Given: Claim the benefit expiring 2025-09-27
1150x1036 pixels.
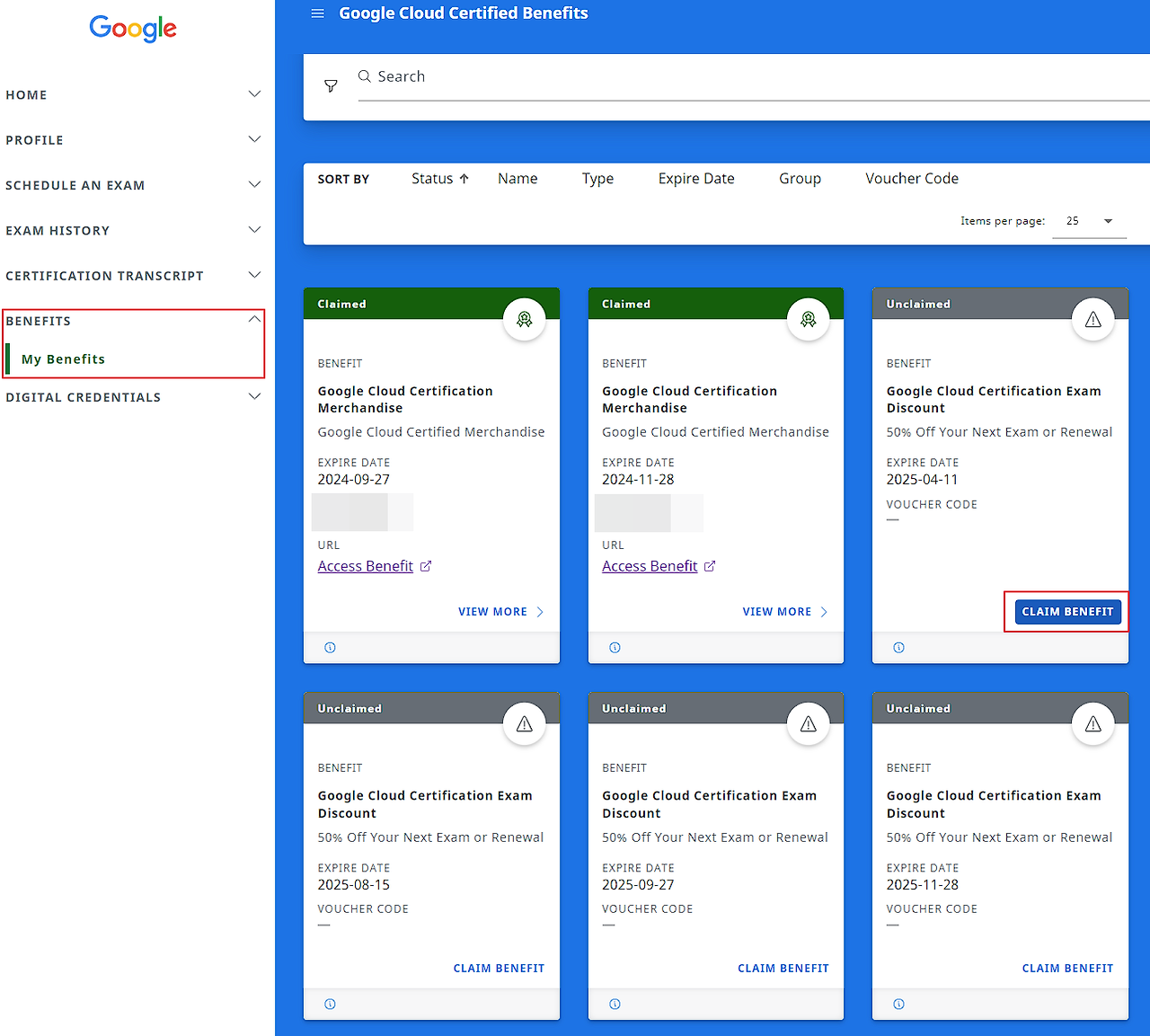Looking at the screenshot, I should pyautogui.click(x=783, y=969).
